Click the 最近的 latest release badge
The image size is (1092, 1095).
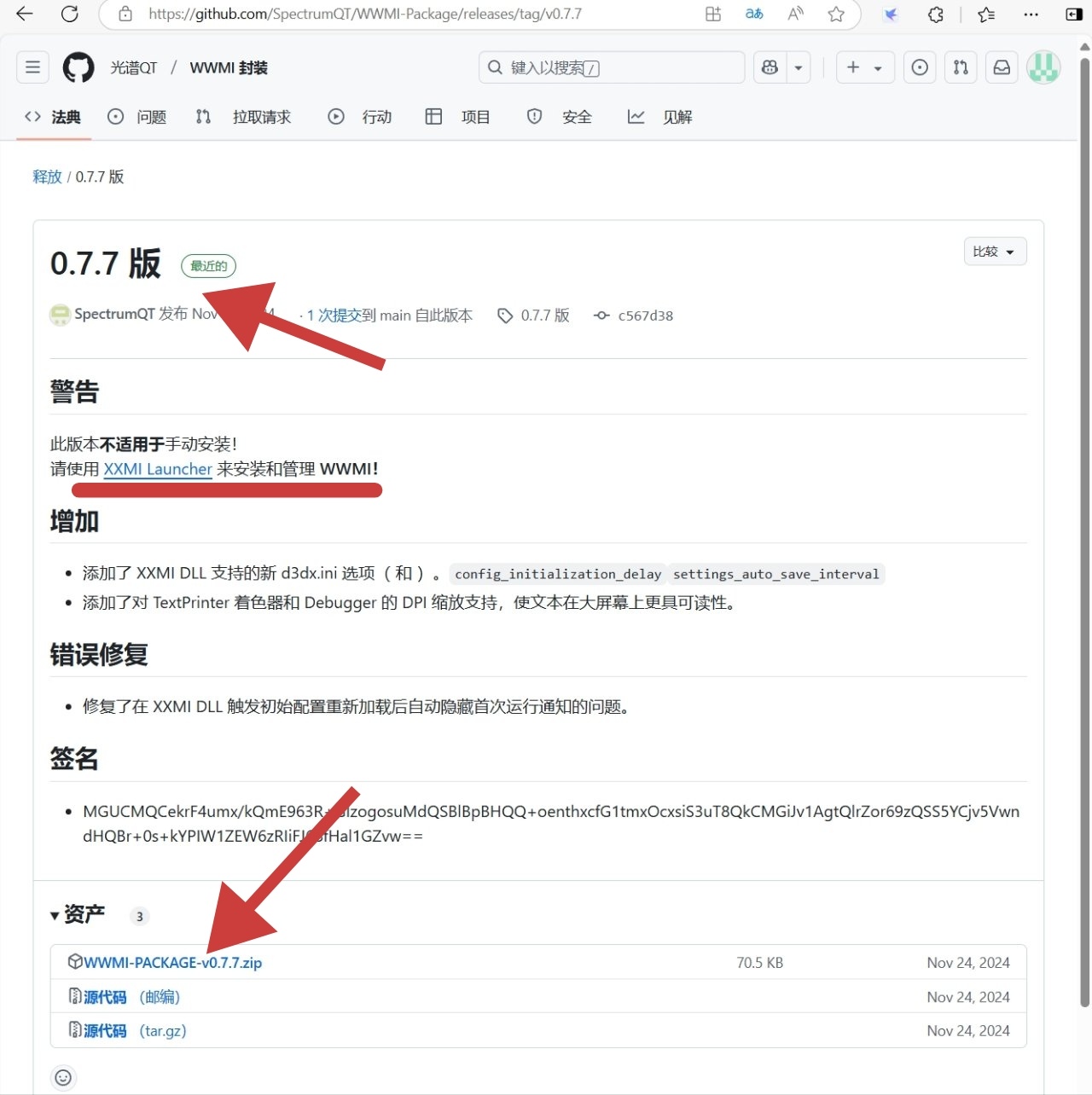[x=208, y=266]
